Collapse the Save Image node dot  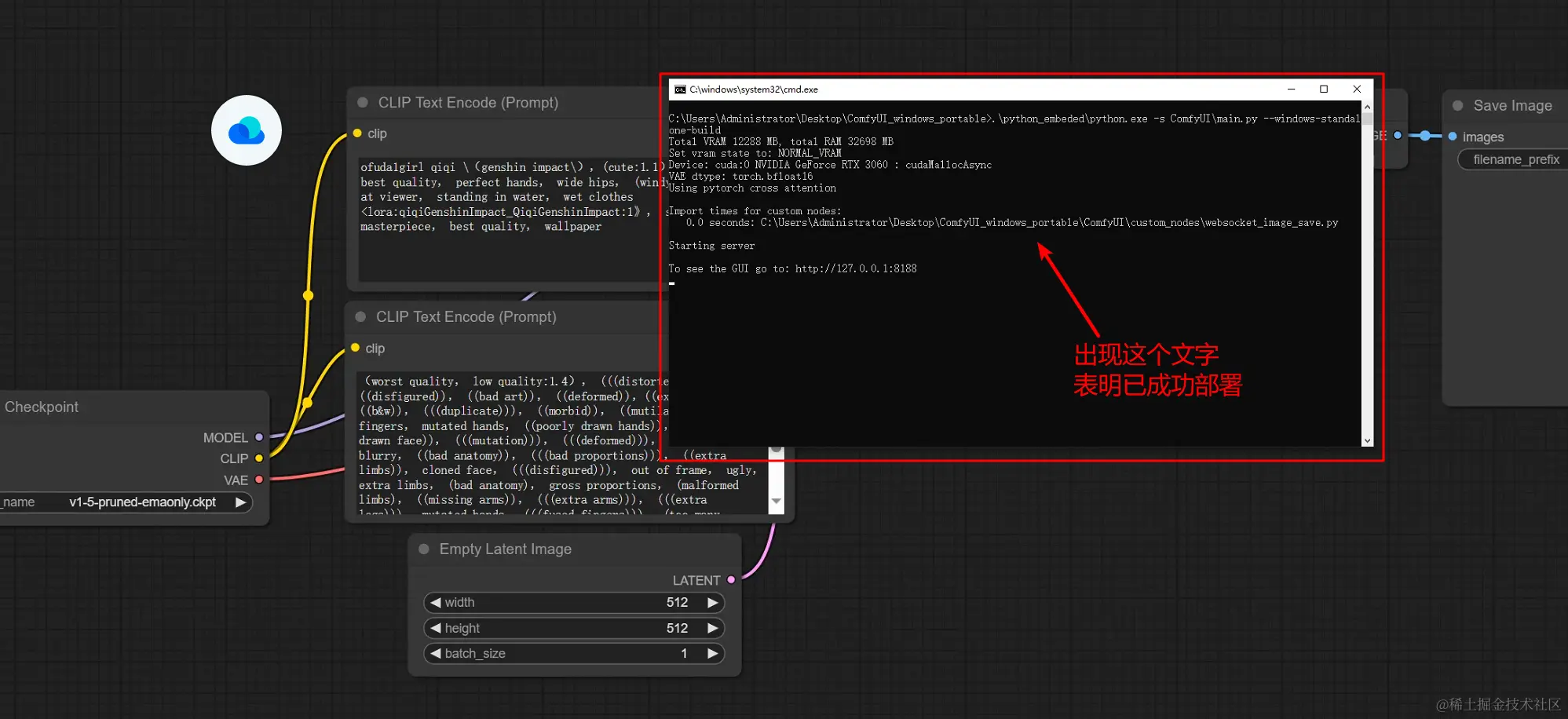click(1458, 105)
